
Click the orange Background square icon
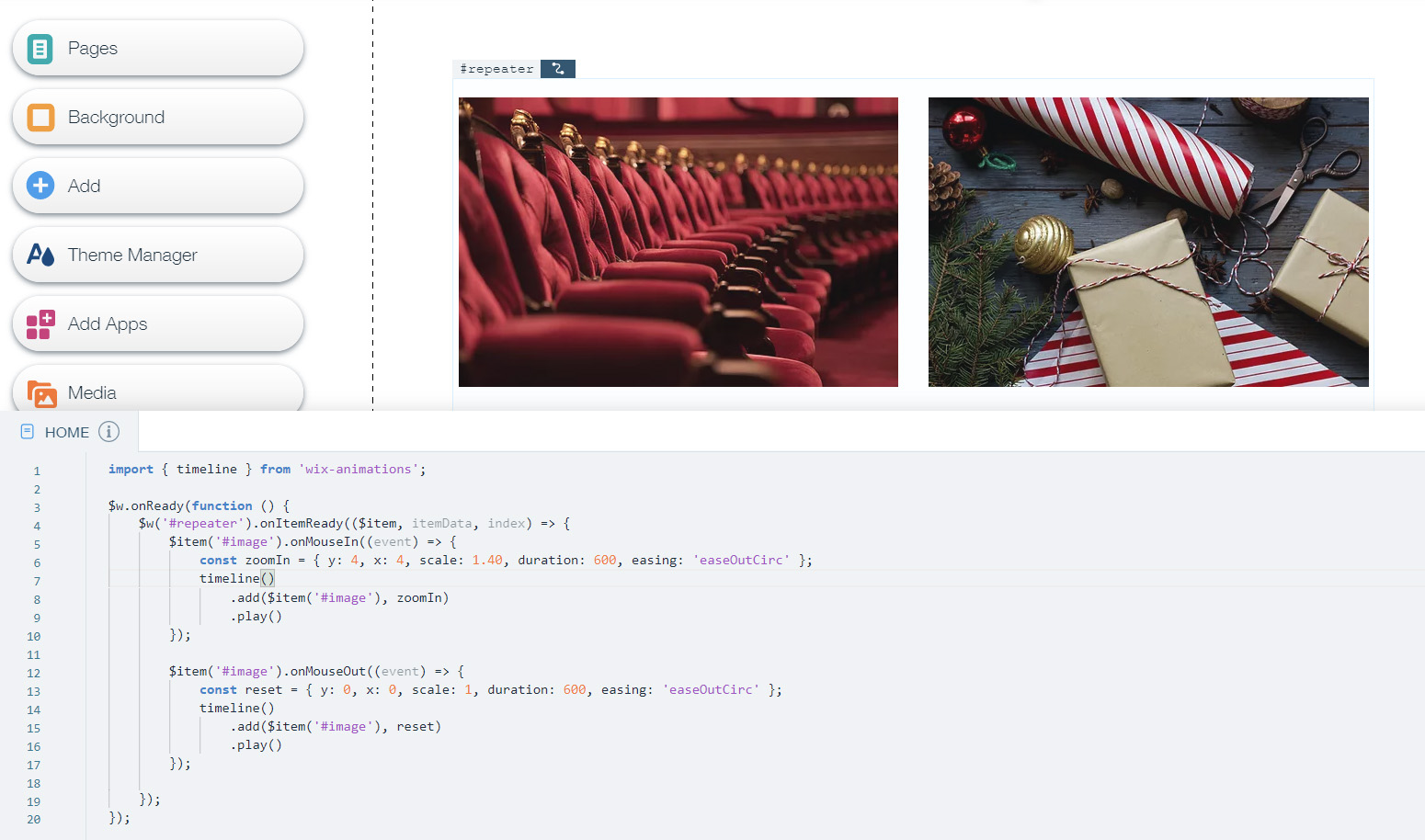pos(40,117)
